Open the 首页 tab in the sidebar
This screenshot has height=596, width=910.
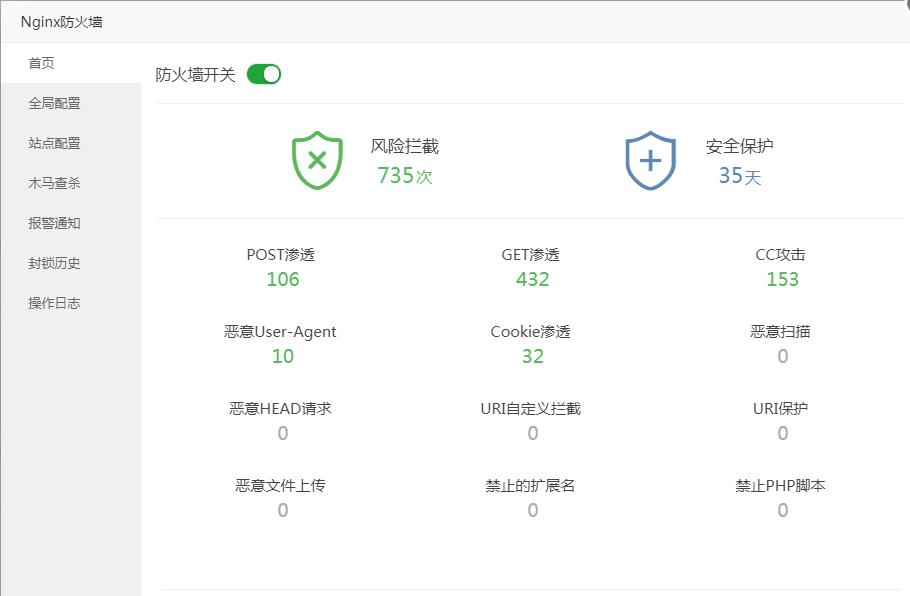pos(71,63)
